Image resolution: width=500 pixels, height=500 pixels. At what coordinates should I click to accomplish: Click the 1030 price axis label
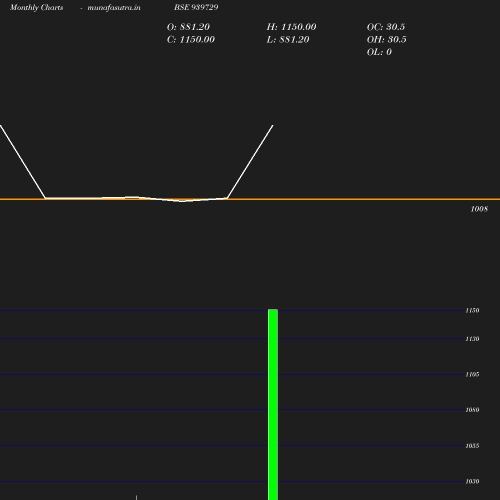point(472,481)
